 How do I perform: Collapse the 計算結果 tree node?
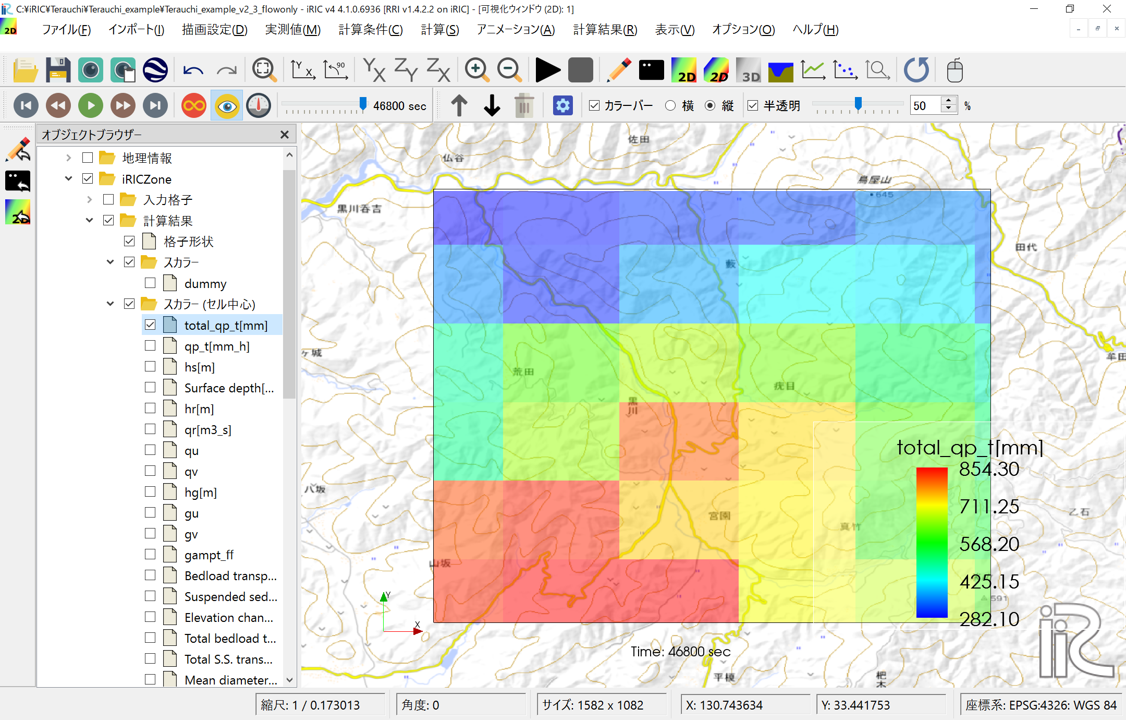[89, 220]
